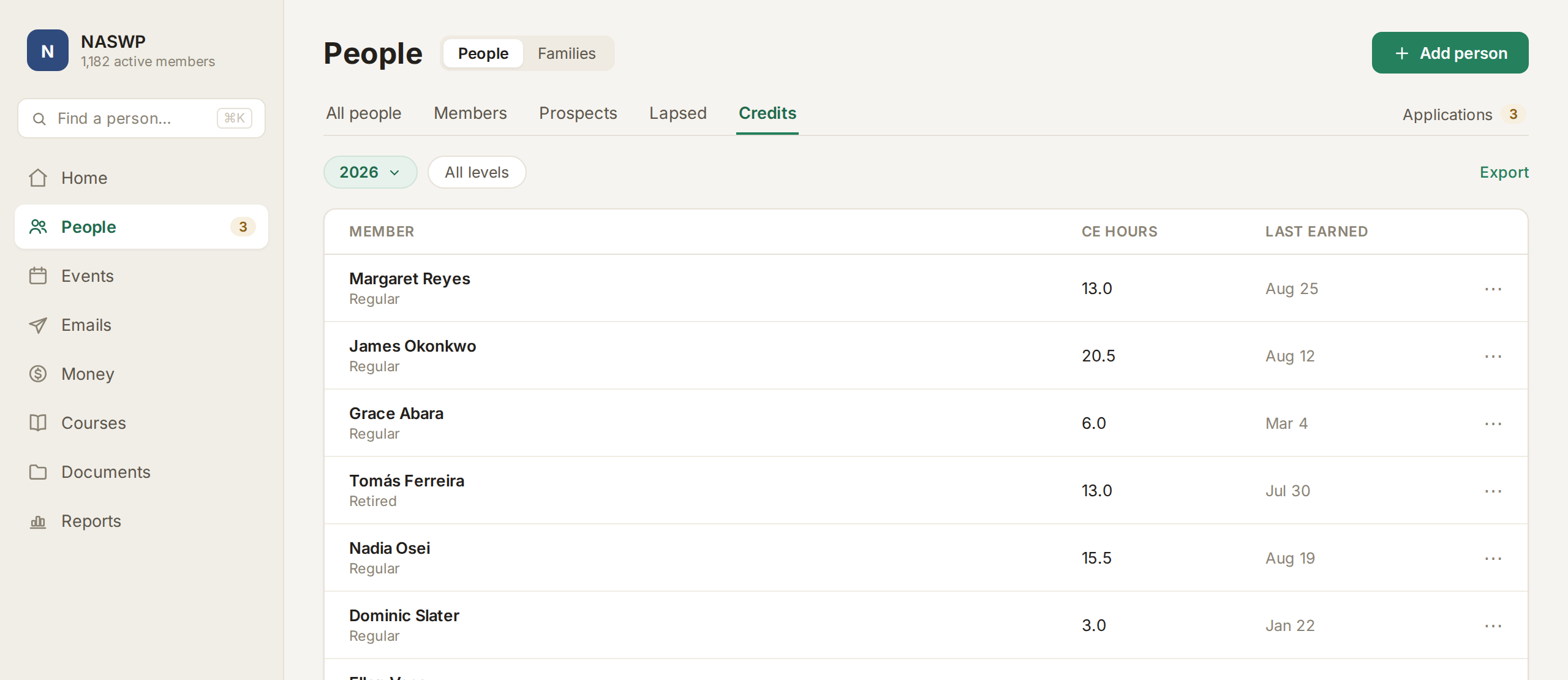This screenshot has height=680, width=1568.
Task: Select the Lapsed tab
Action: [678, 113]
